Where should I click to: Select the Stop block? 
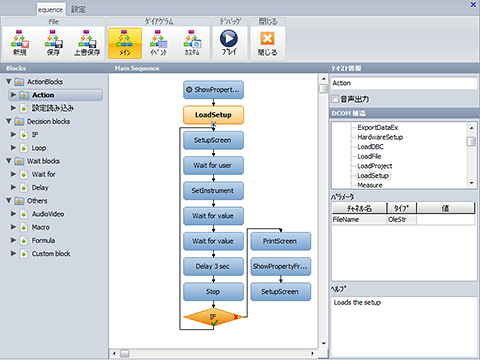point(213,292)
